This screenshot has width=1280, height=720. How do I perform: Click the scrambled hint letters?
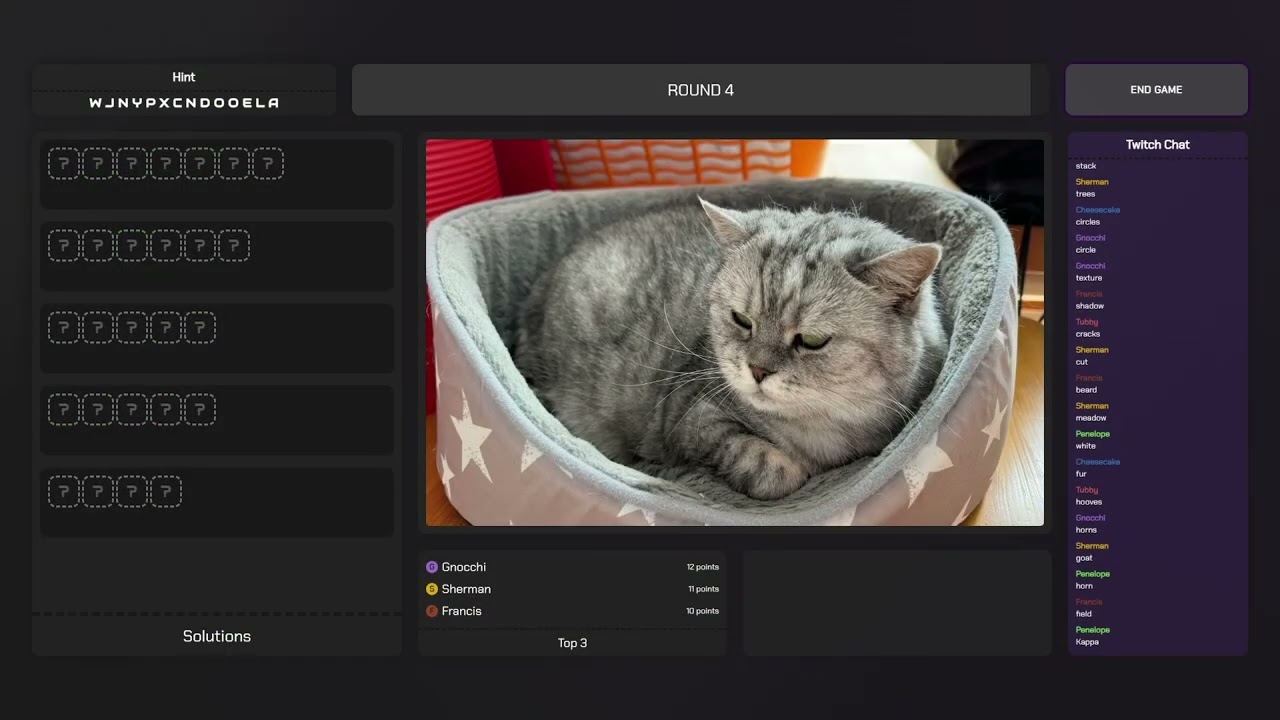(x=184, y=103)
